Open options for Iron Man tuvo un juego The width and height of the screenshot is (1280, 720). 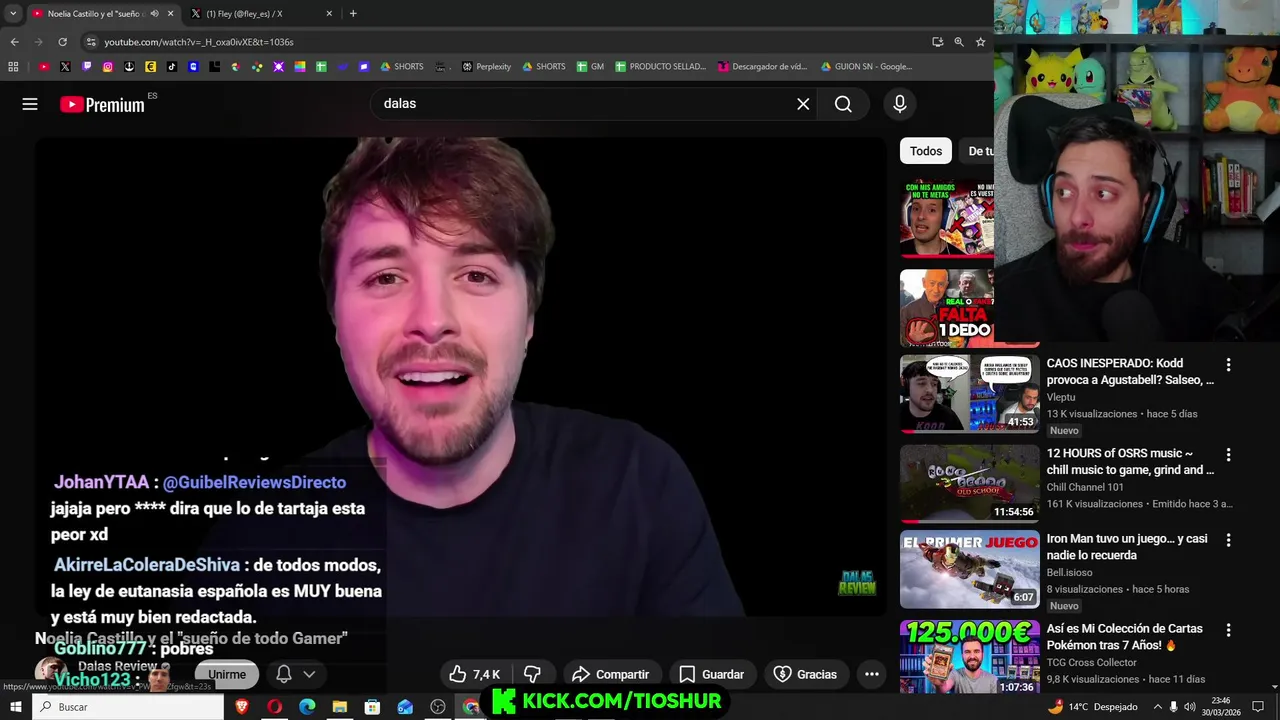click(x=1228, y=540)
